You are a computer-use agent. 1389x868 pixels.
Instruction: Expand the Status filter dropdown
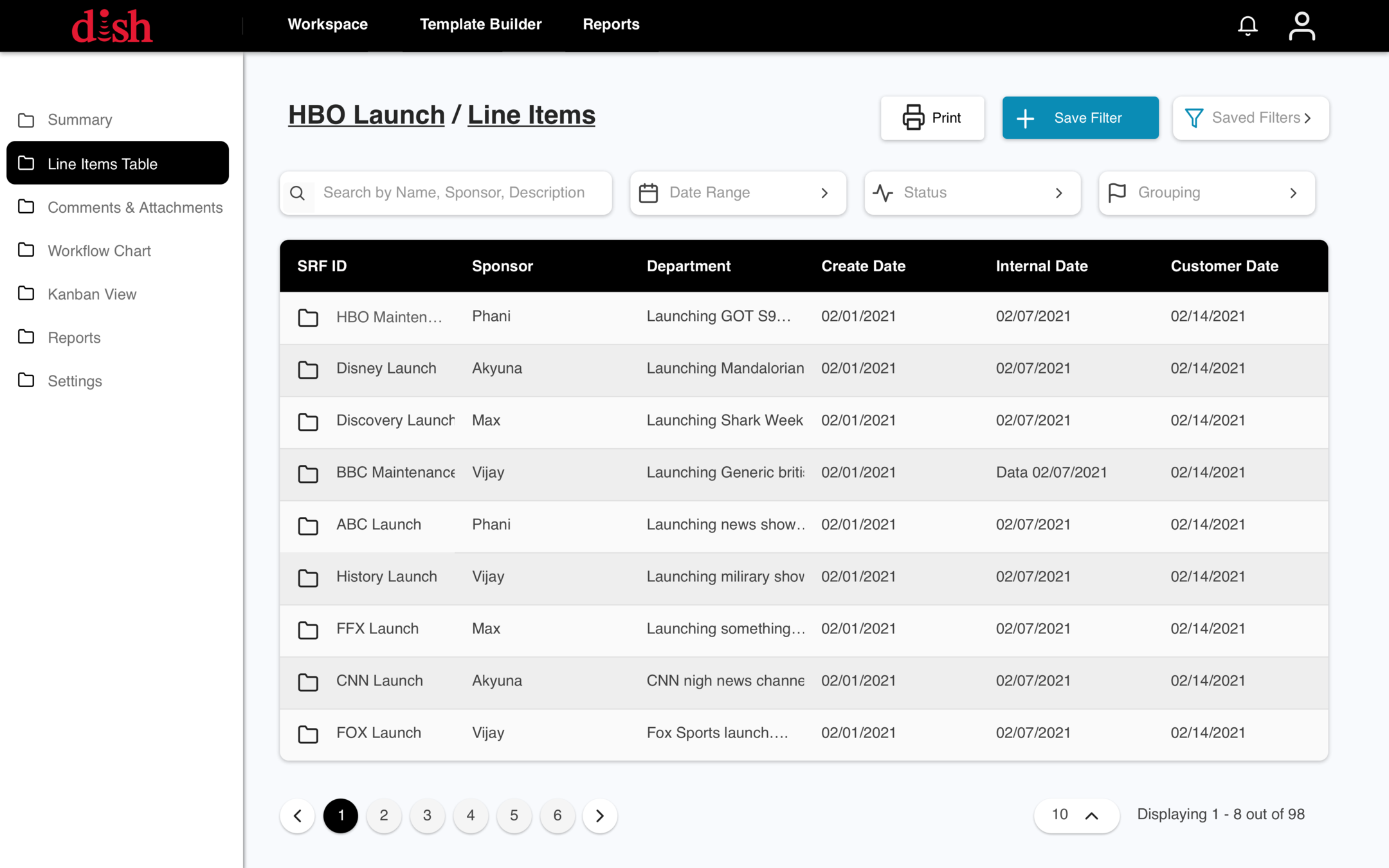tap(1058, 193)
